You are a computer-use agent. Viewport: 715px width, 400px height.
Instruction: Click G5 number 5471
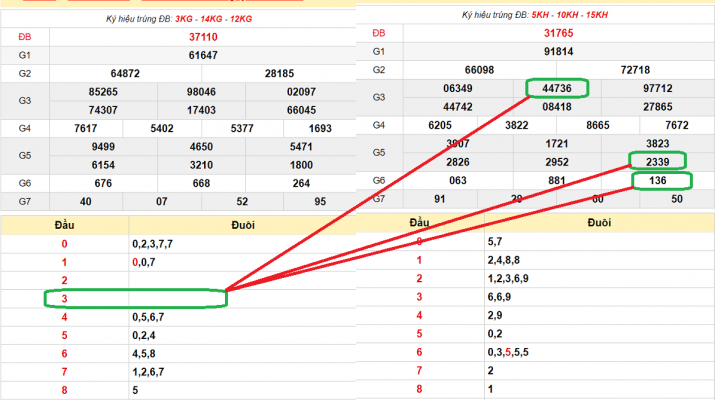301,146
